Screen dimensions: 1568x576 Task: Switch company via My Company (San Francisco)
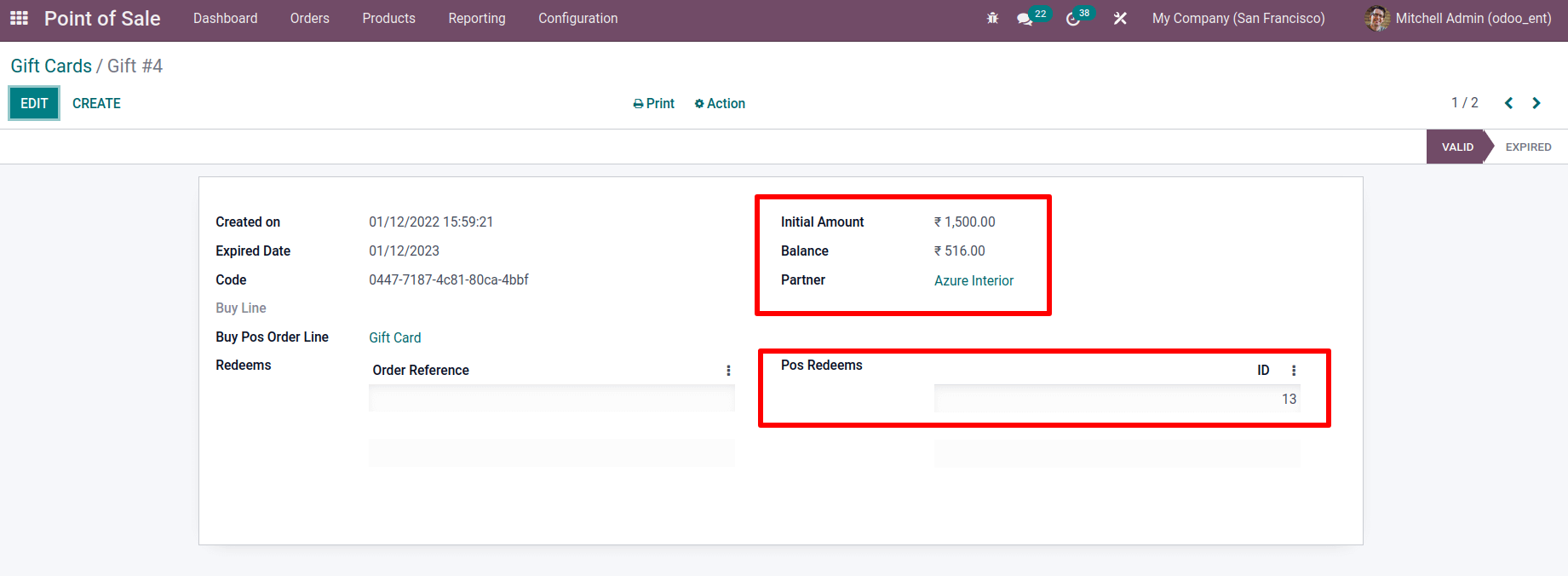(1238, 18)
